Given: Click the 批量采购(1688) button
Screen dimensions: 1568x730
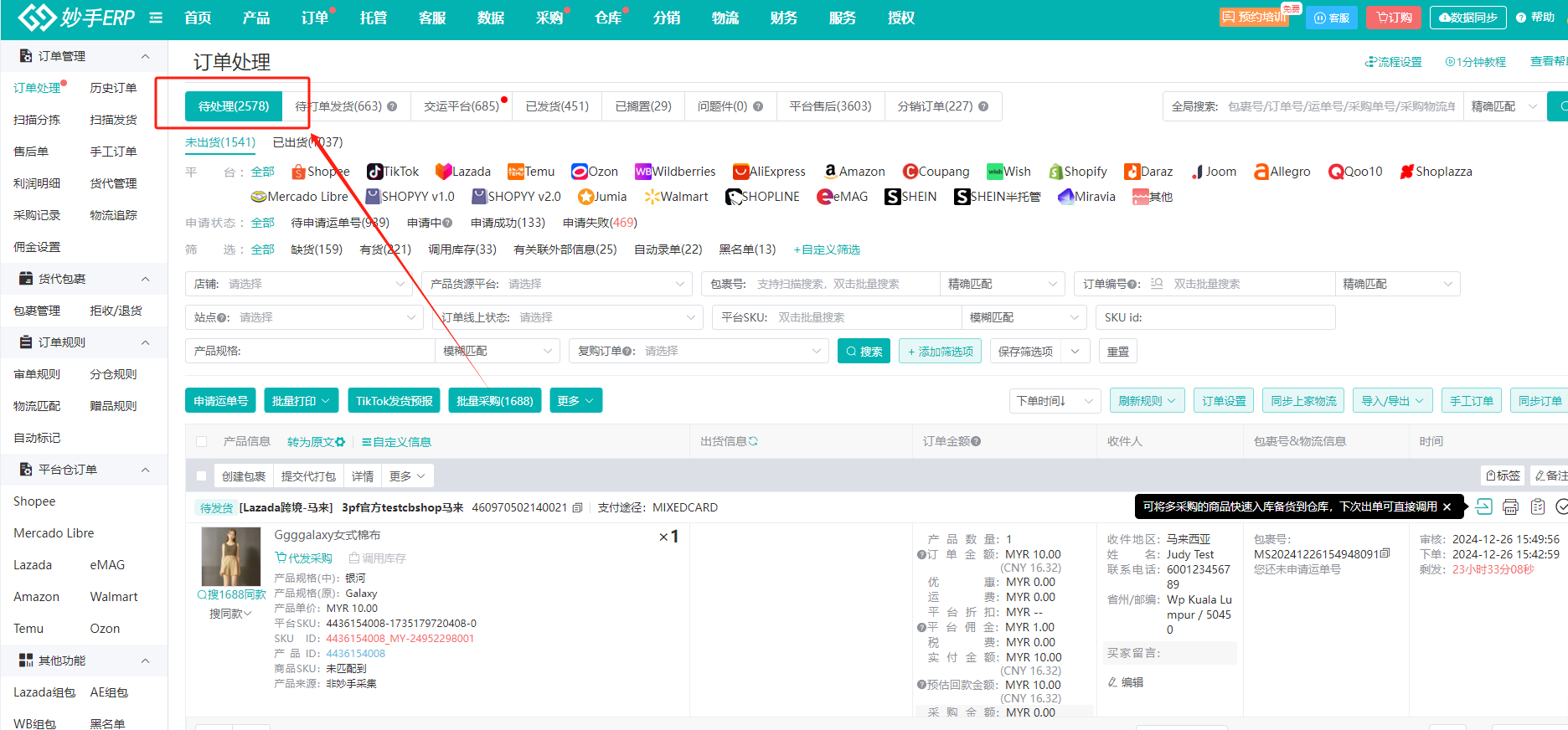Looking at the screenshot, I should pos(495,401).
